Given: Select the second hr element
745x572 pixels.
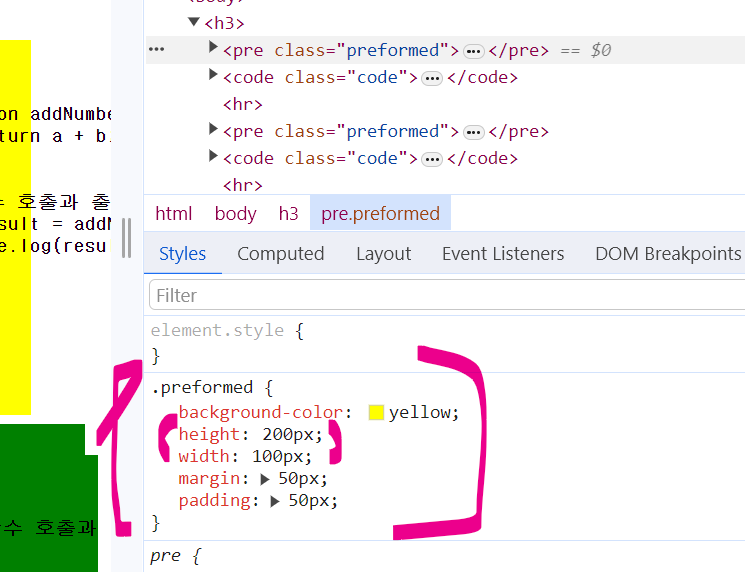Looking at the screenshot, I should [243, 185].
